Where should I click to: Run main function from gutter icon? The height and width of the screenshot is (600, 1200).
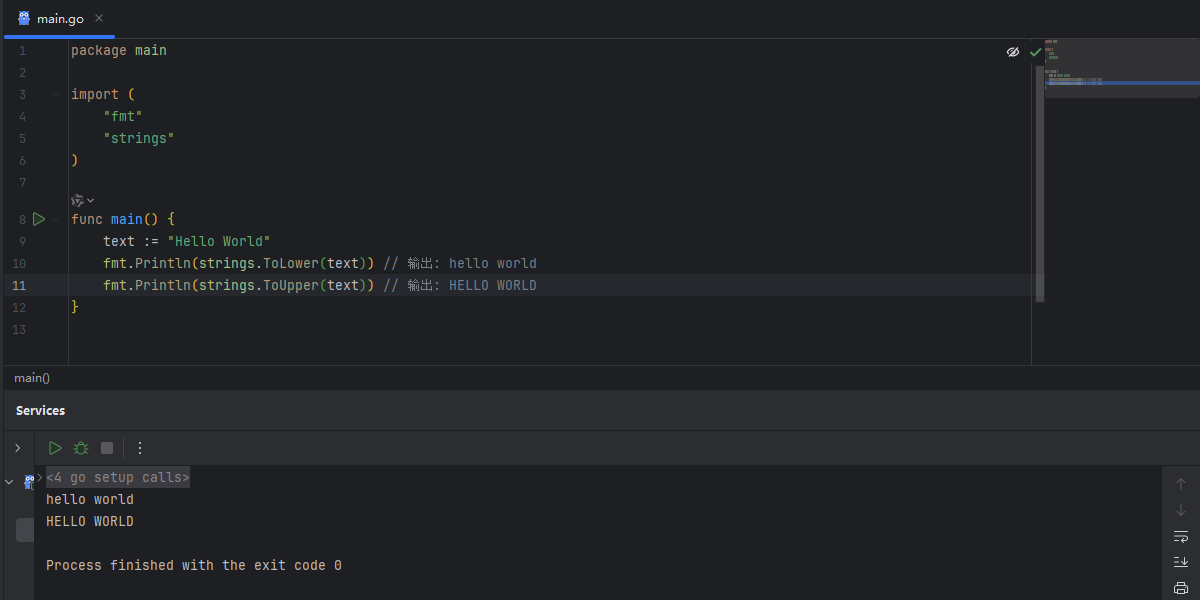click(39, 219)
